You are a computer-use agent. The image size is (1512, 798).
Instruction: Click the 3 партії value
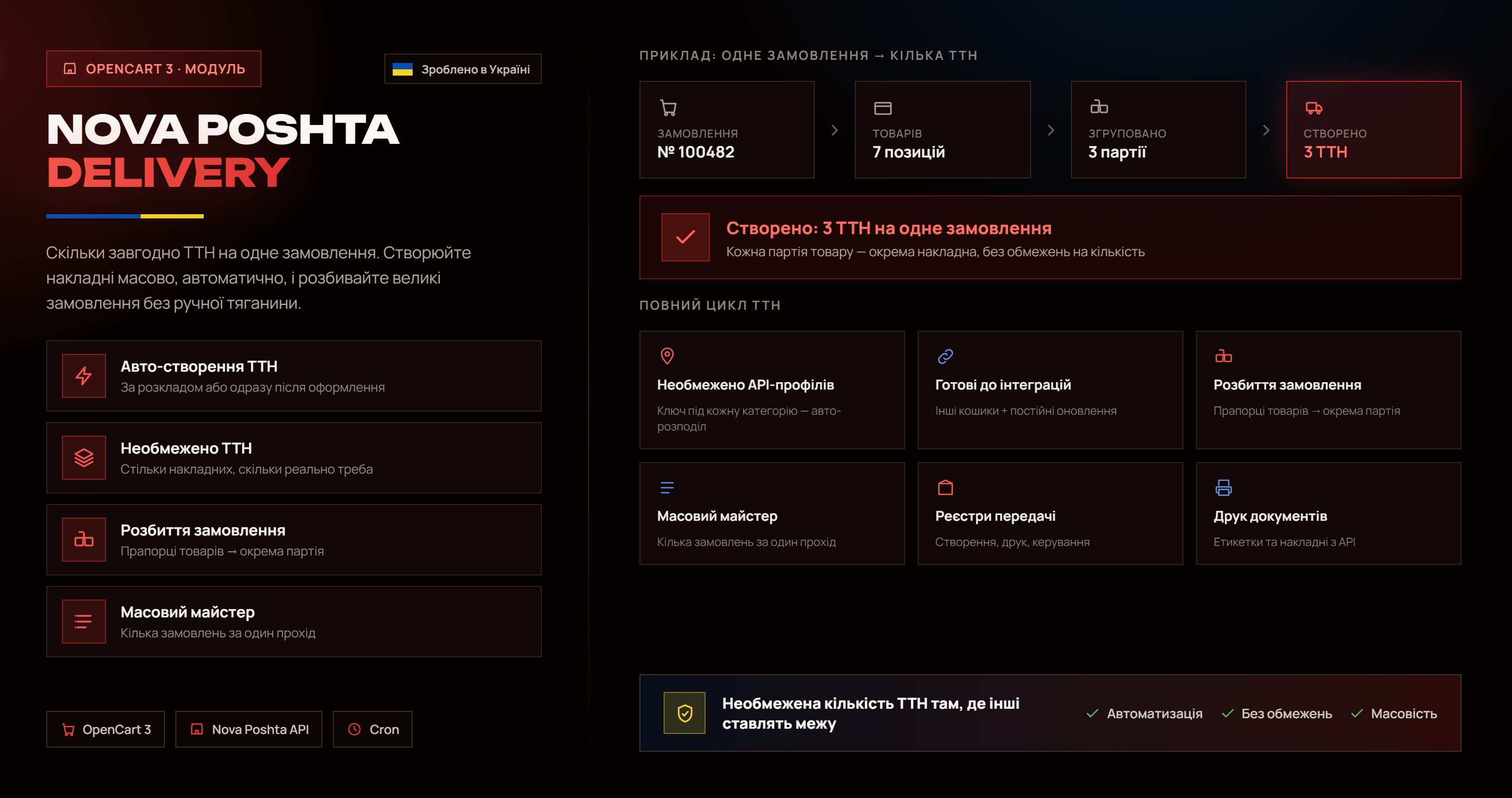(x=1117, y=152)
